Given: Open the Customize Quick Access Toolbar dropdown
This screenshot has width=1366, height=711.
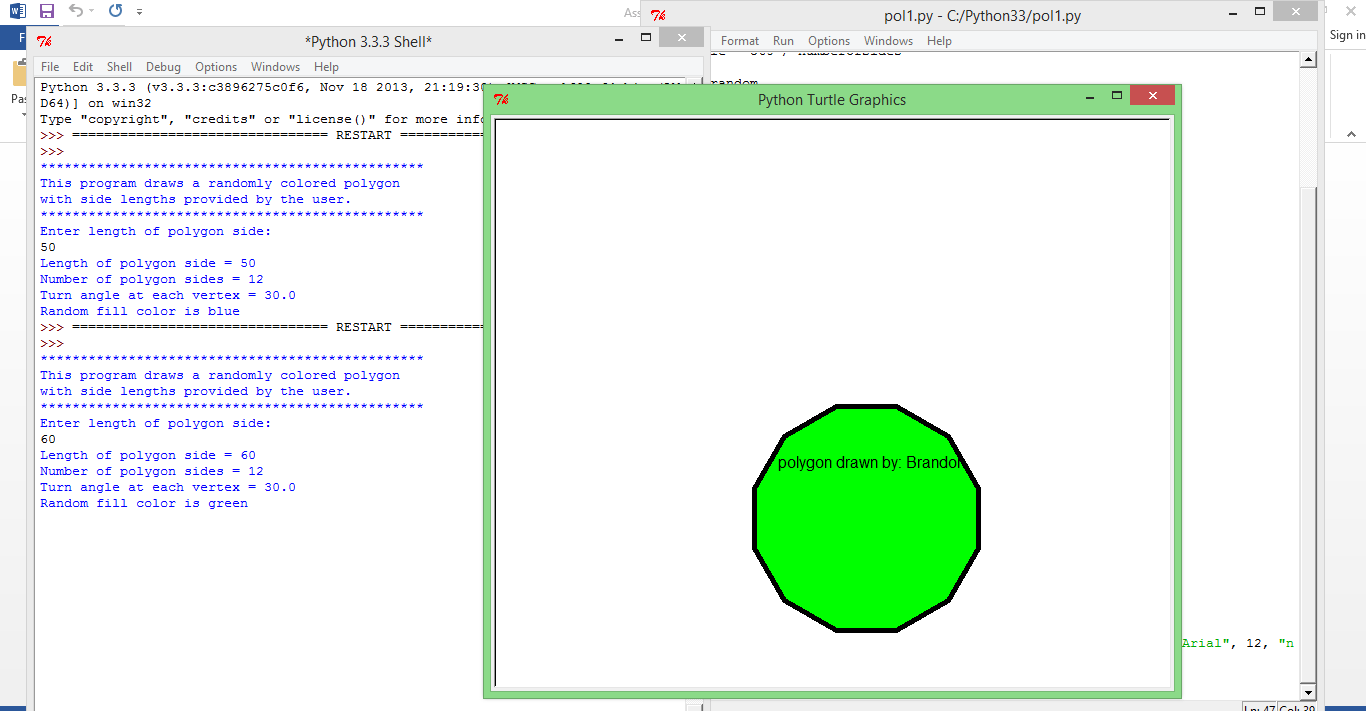Looking at the screenshot, I should coord(139,12).
